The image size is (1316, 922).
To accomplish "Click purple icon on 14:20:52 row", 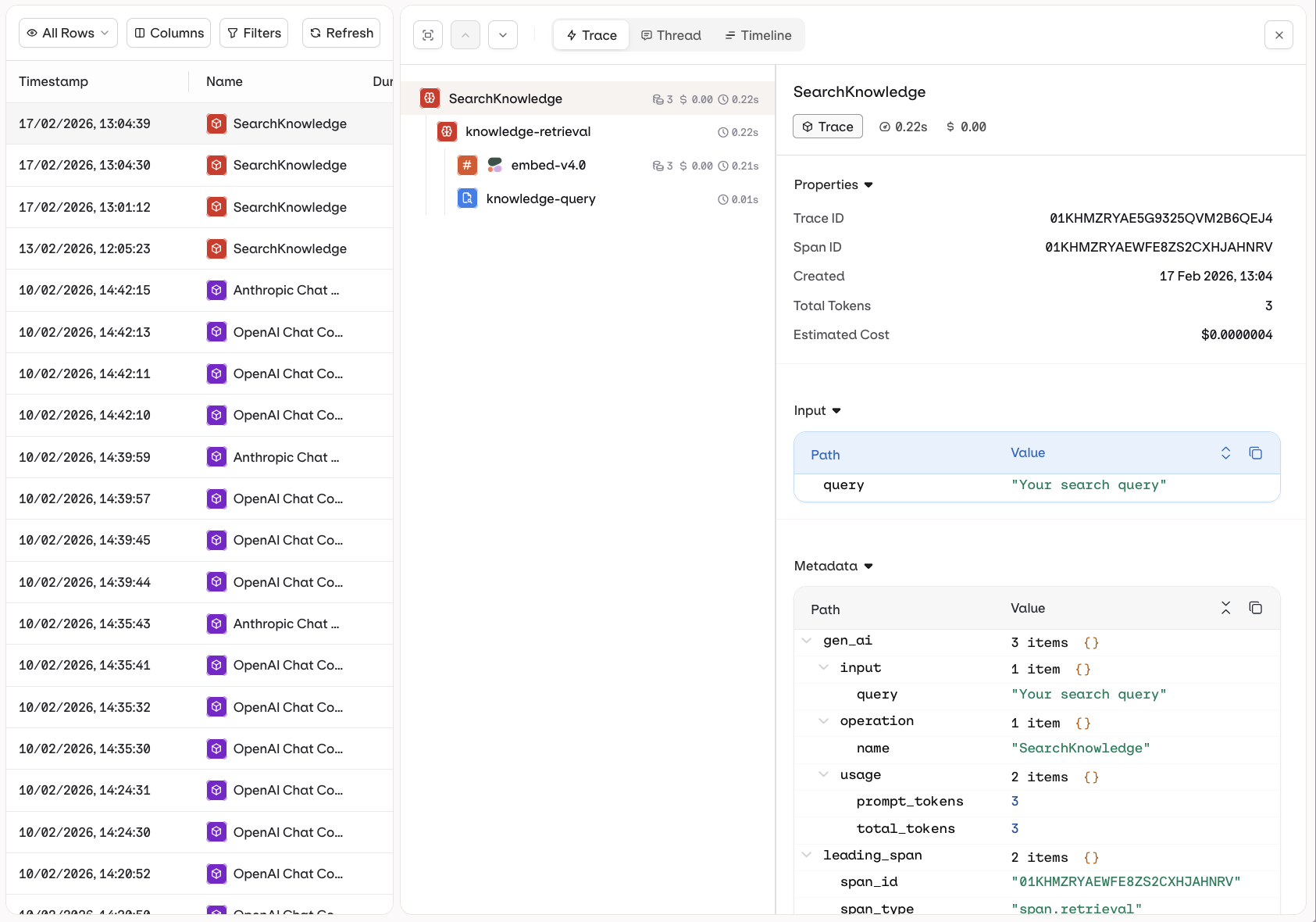I will (x=216, y=874).
